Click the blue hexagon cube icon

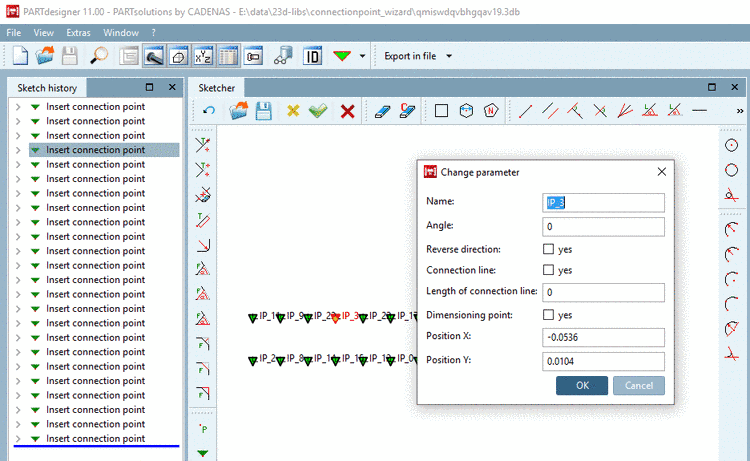(466, 111)
